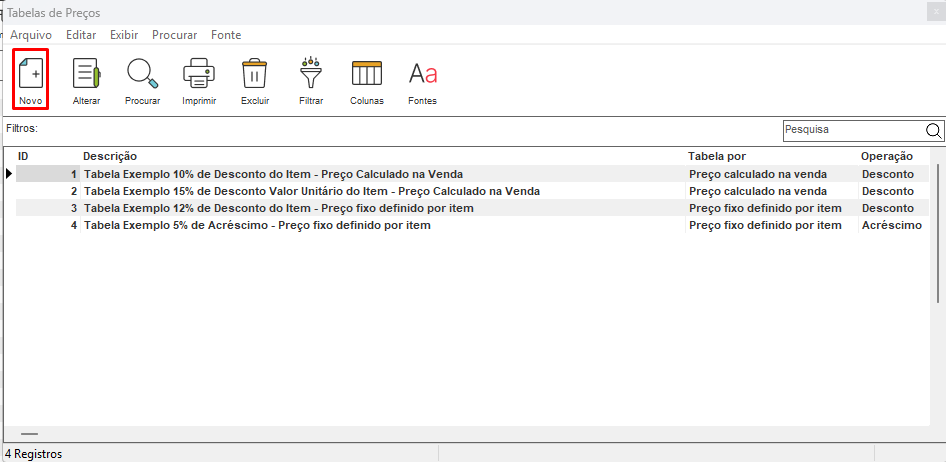
Task: Click into the Pesquisa search field
Action: pyautogui.click(x=850, y=130)
